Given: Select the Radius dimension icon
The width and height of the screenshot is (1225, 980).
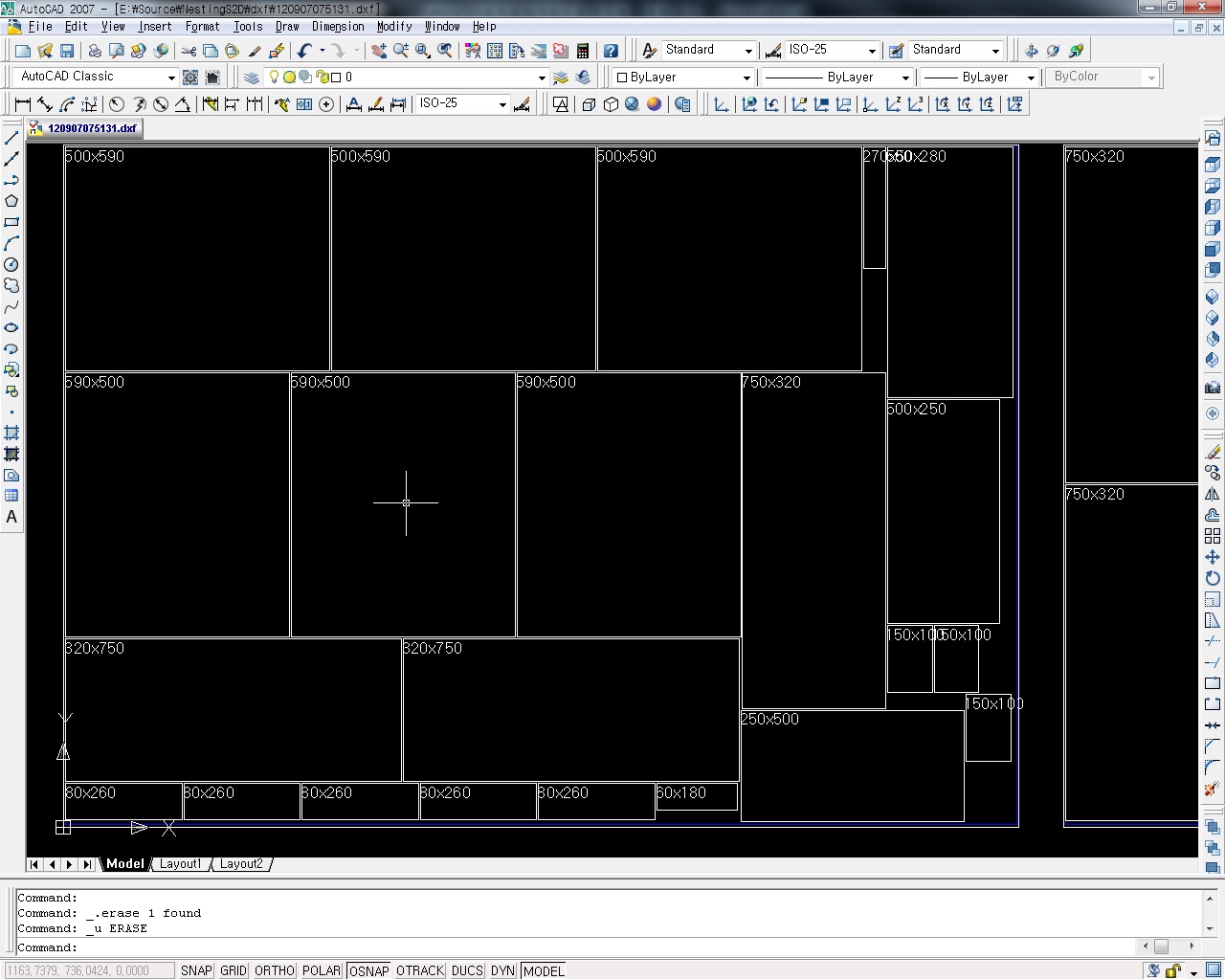Looking at the screenshot, I should tap(117, 104).
